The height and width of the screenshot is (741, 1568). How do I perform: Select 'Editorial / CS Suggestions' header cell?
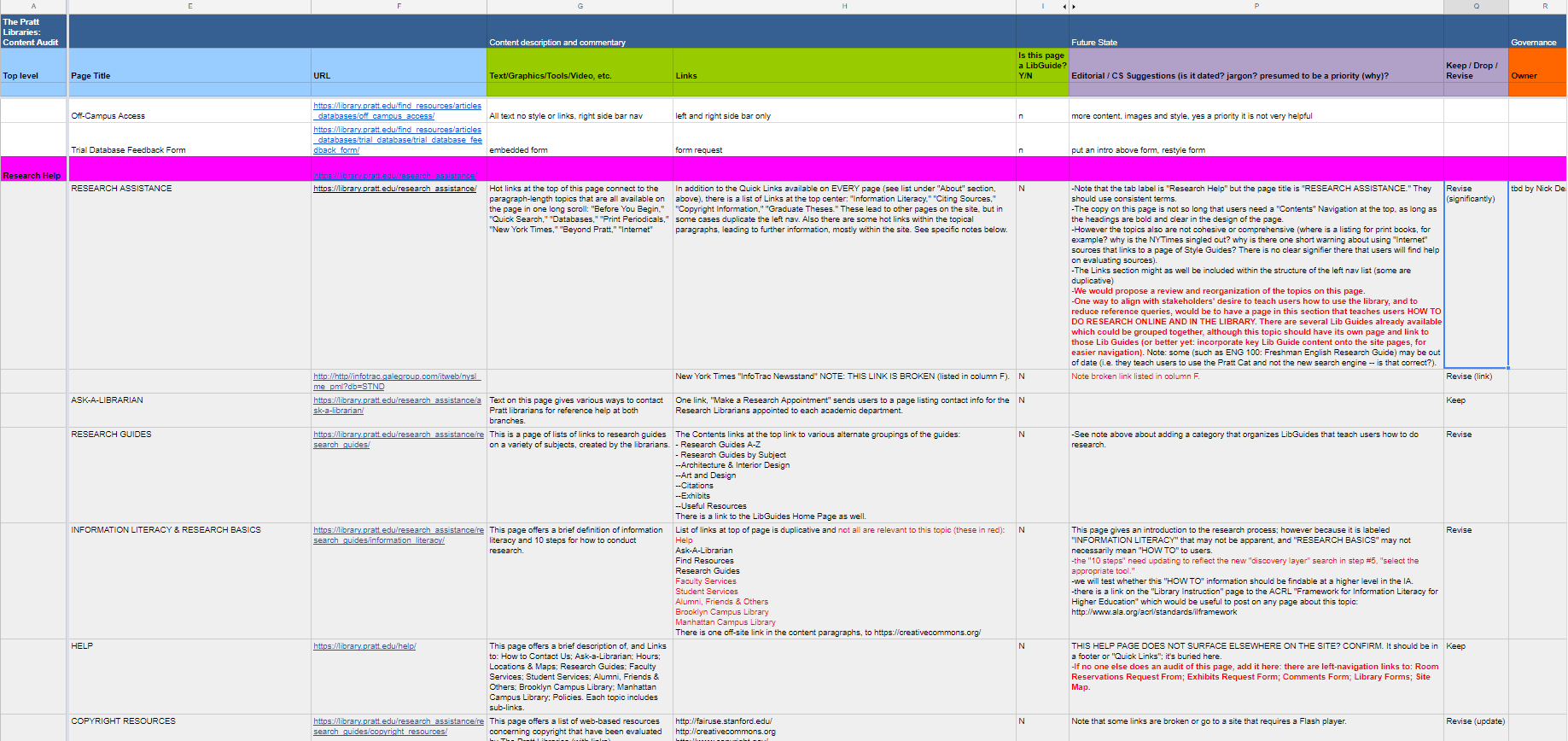(1256, 66)
